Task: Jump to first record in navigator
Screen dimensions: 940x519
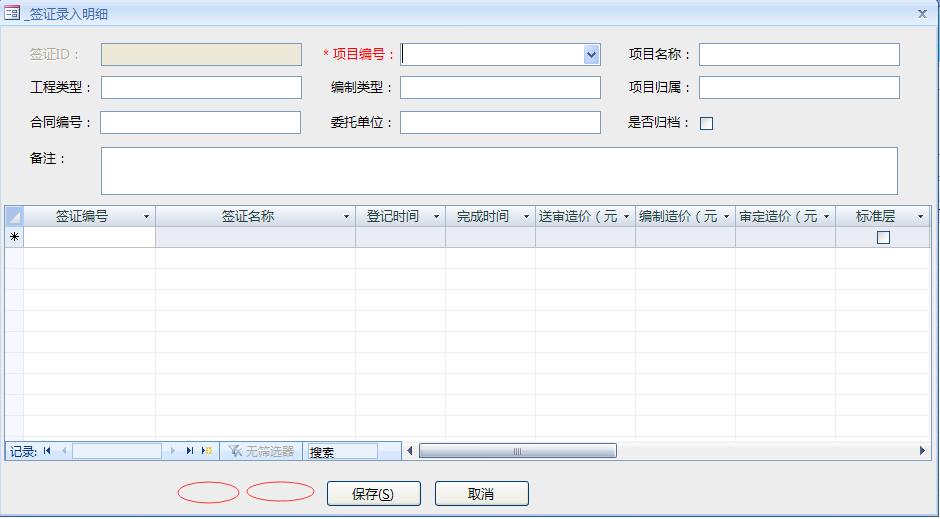Action: click(47, 451)
